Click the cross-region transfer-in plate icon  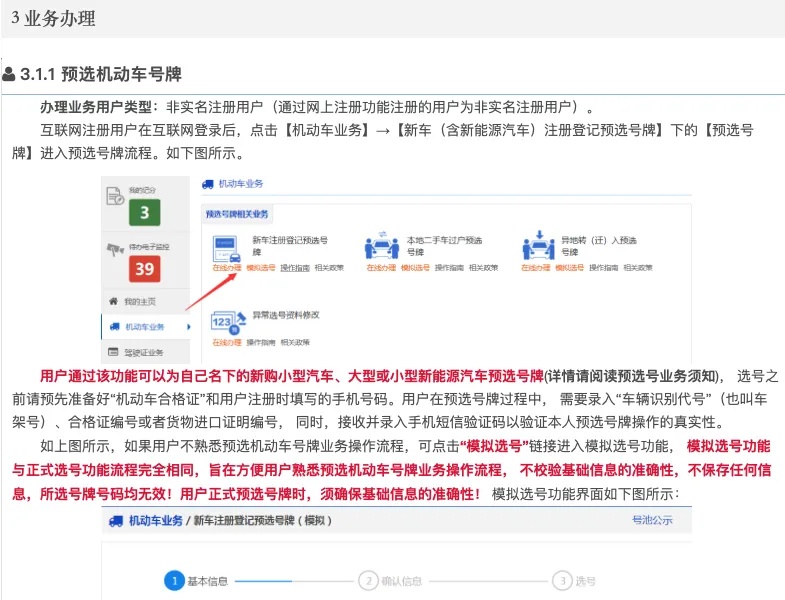click(x=538, y=245)
